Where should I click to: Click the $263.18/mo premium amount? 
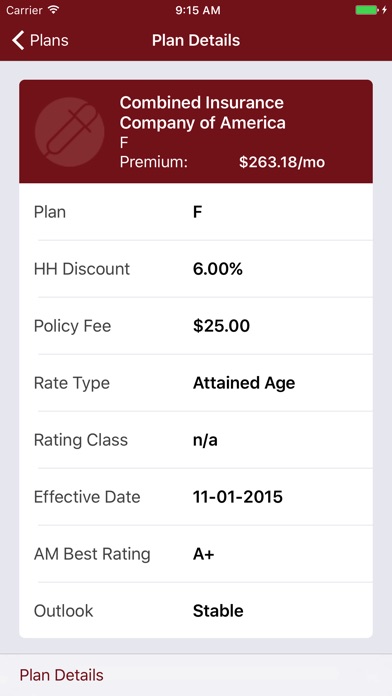point(282,162)
